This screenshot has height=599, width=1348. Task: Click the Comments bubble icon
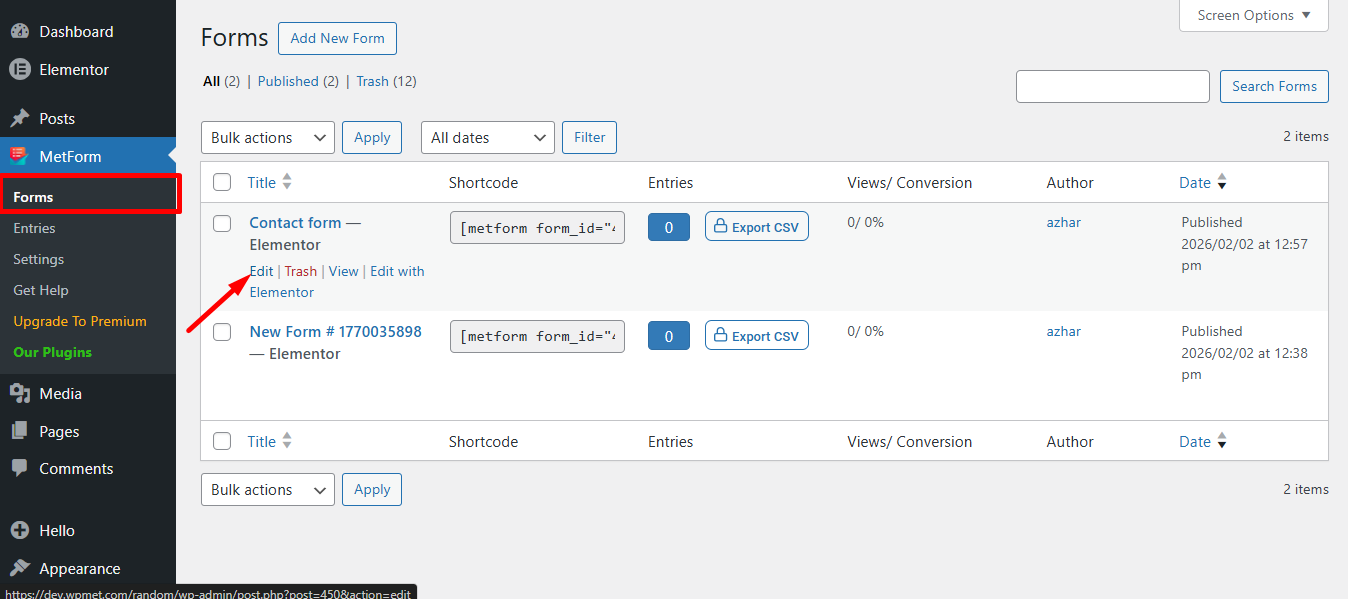pyautogui.click(x=20, y=468)
